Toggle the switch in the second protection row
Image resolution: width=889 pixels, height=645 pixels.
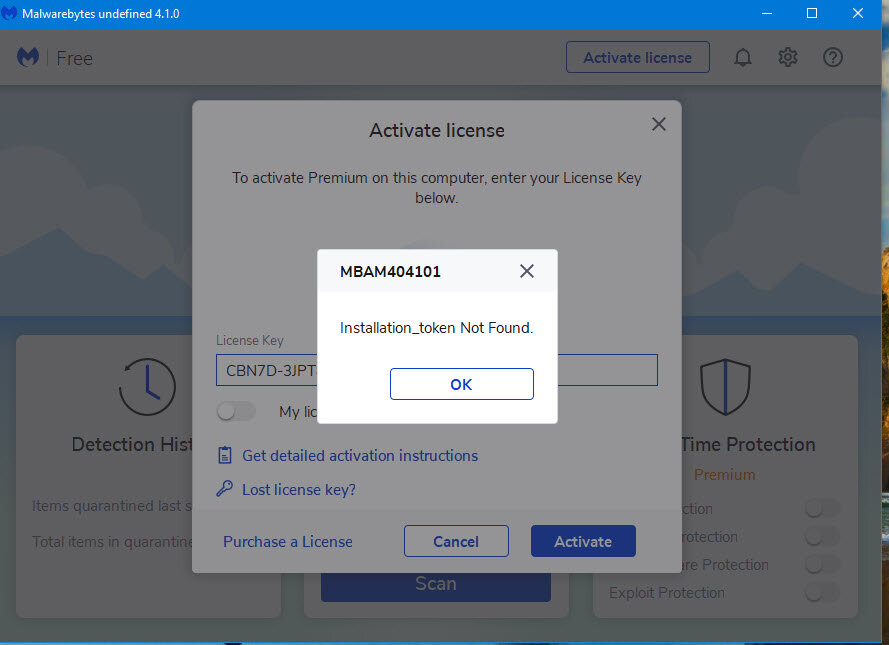(x=822, y=536)
